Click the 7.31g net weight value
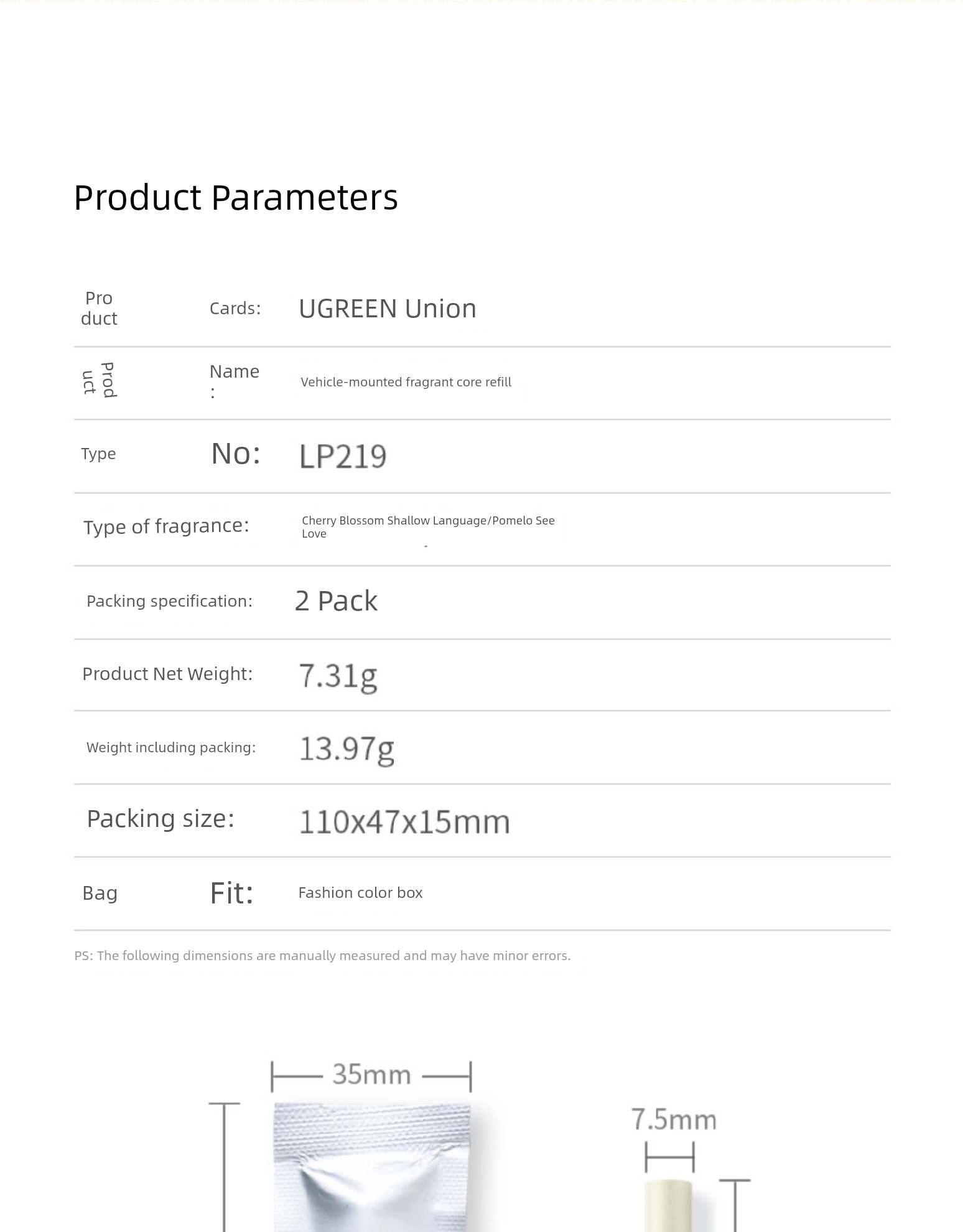 click(338, 676)
